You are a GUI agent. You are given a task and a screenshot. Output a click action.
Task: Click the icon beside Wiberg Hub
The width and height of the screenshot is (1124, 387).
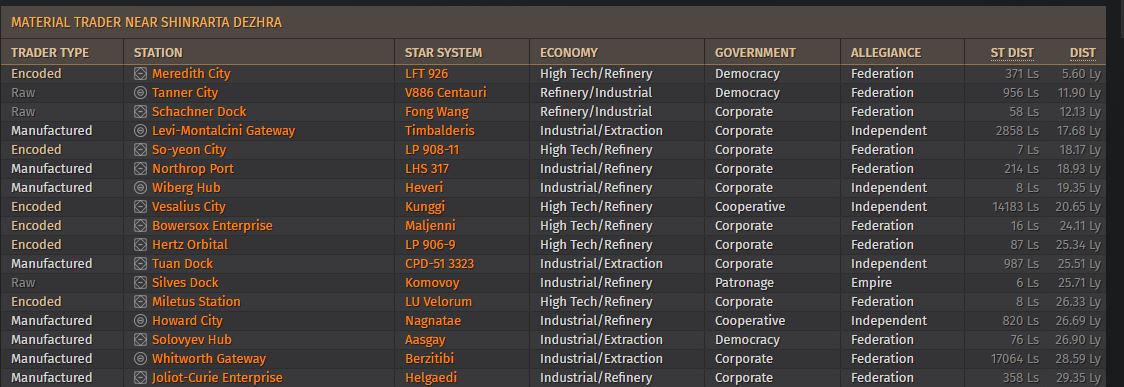click(x=140, y=188)
